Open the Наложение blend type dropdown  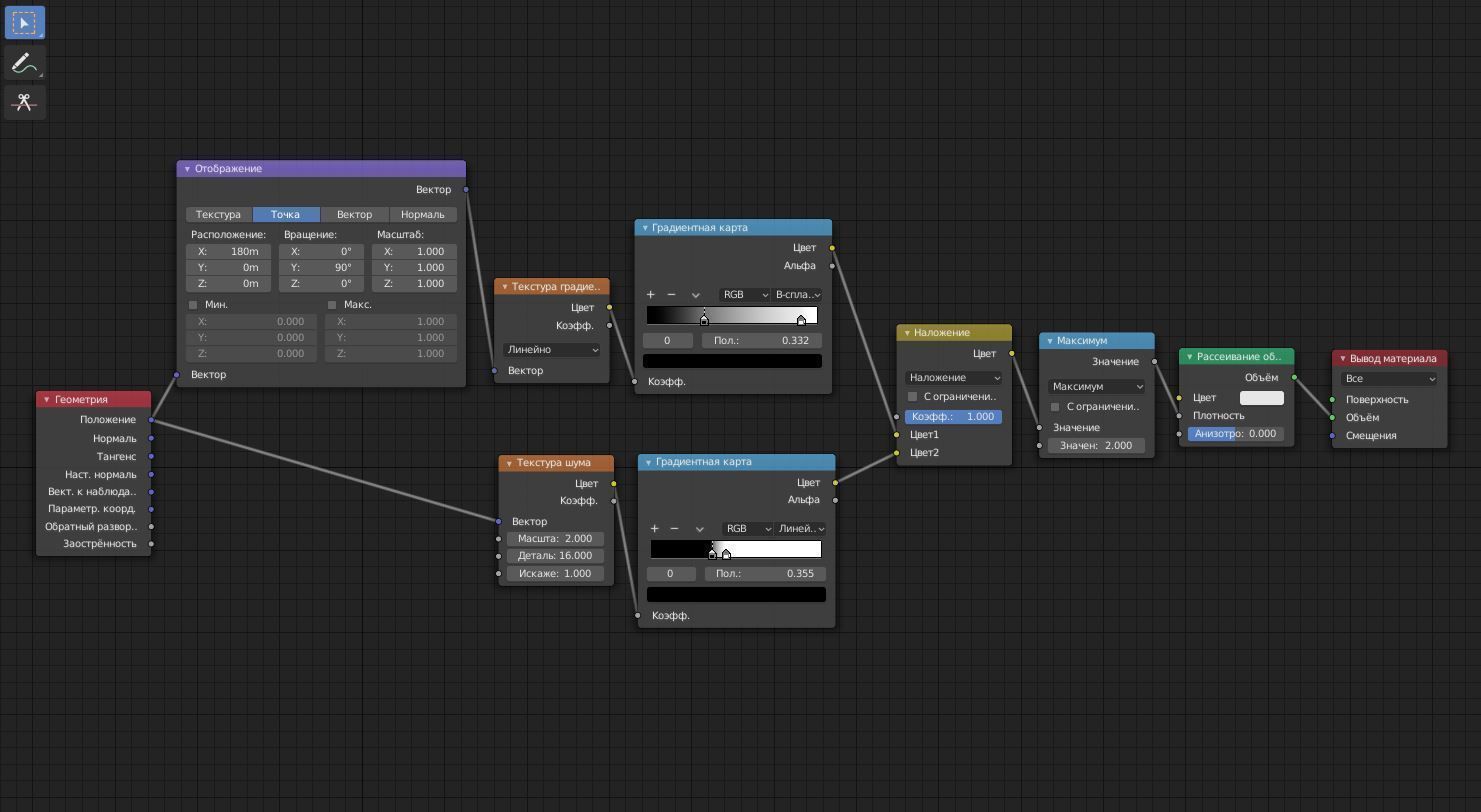[x=954, y=377]
